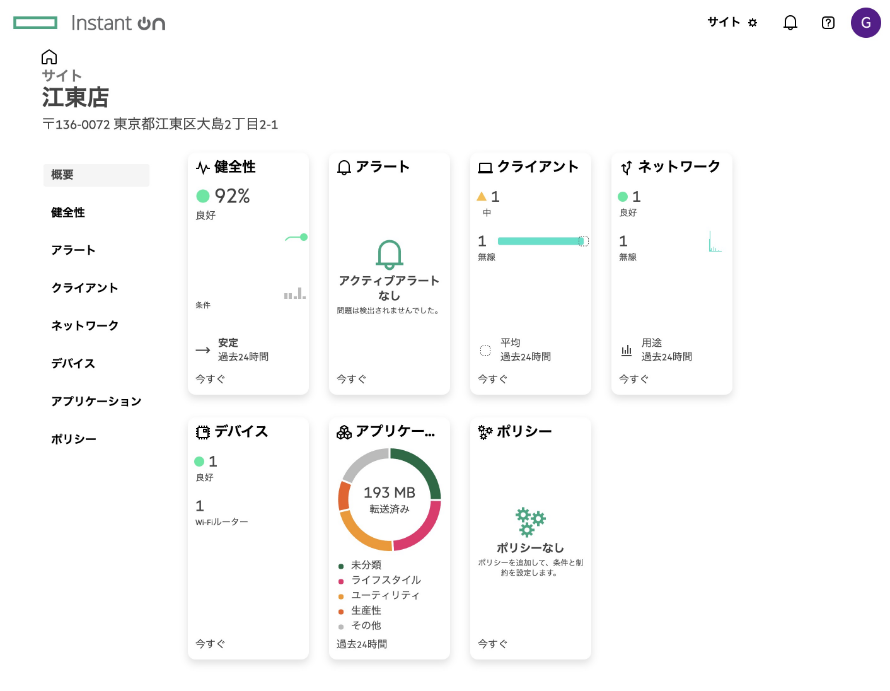The height and width of the screenshot is (691, 890).
Task: Open the purple G user avatar
Action: pos(866,23)
